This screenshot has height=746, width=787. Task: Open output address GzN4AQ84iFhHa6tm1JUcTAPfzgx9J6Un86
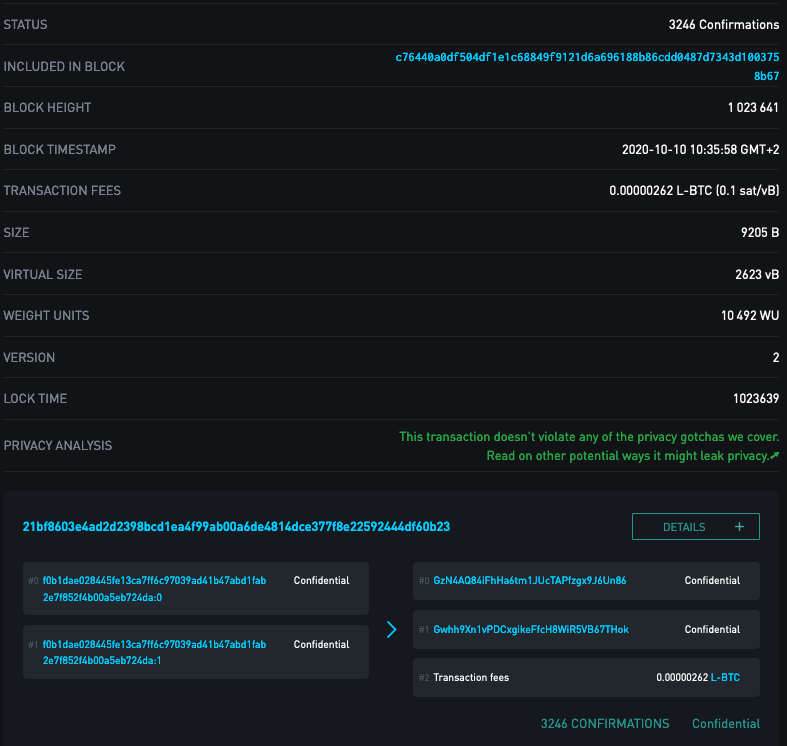click(530, 580)
